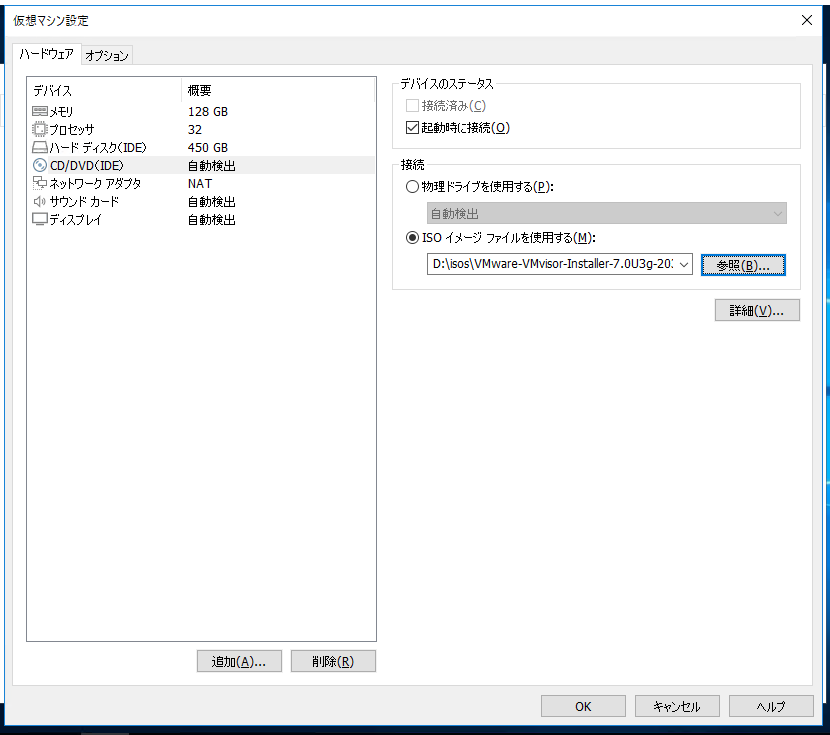Viewport: 830px width, 735px height.
Task: Select the CD/DVD(IDE) device row
Action: (x=202, y=165)
